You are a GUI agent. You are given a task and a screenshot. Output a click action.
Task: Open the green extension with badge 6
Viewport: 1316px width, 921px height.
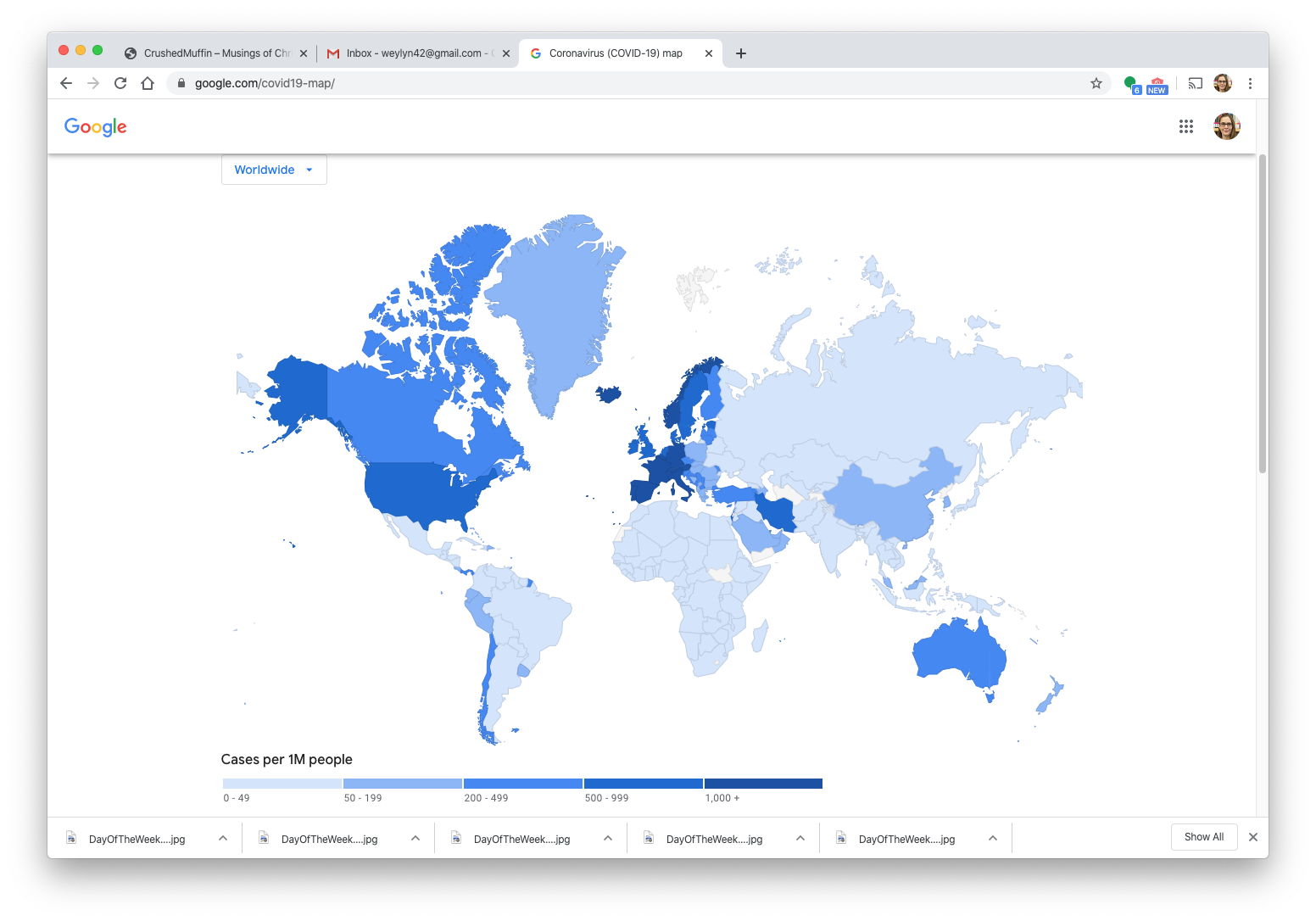pyautogui.click(x=1132, y=84)
